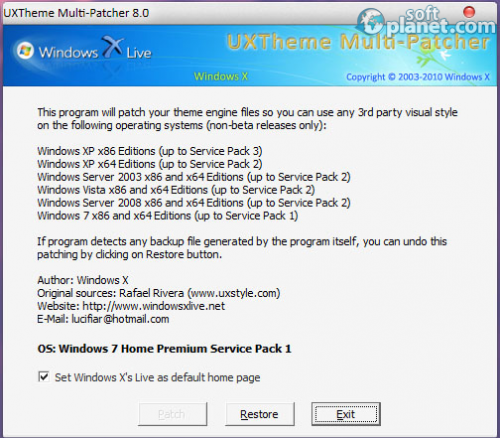Image resolution: width=500 pixels, height=438 pixels.
Task: Click the OS: Windows 7 Home Premium line
Action: [x=164, y=349]
